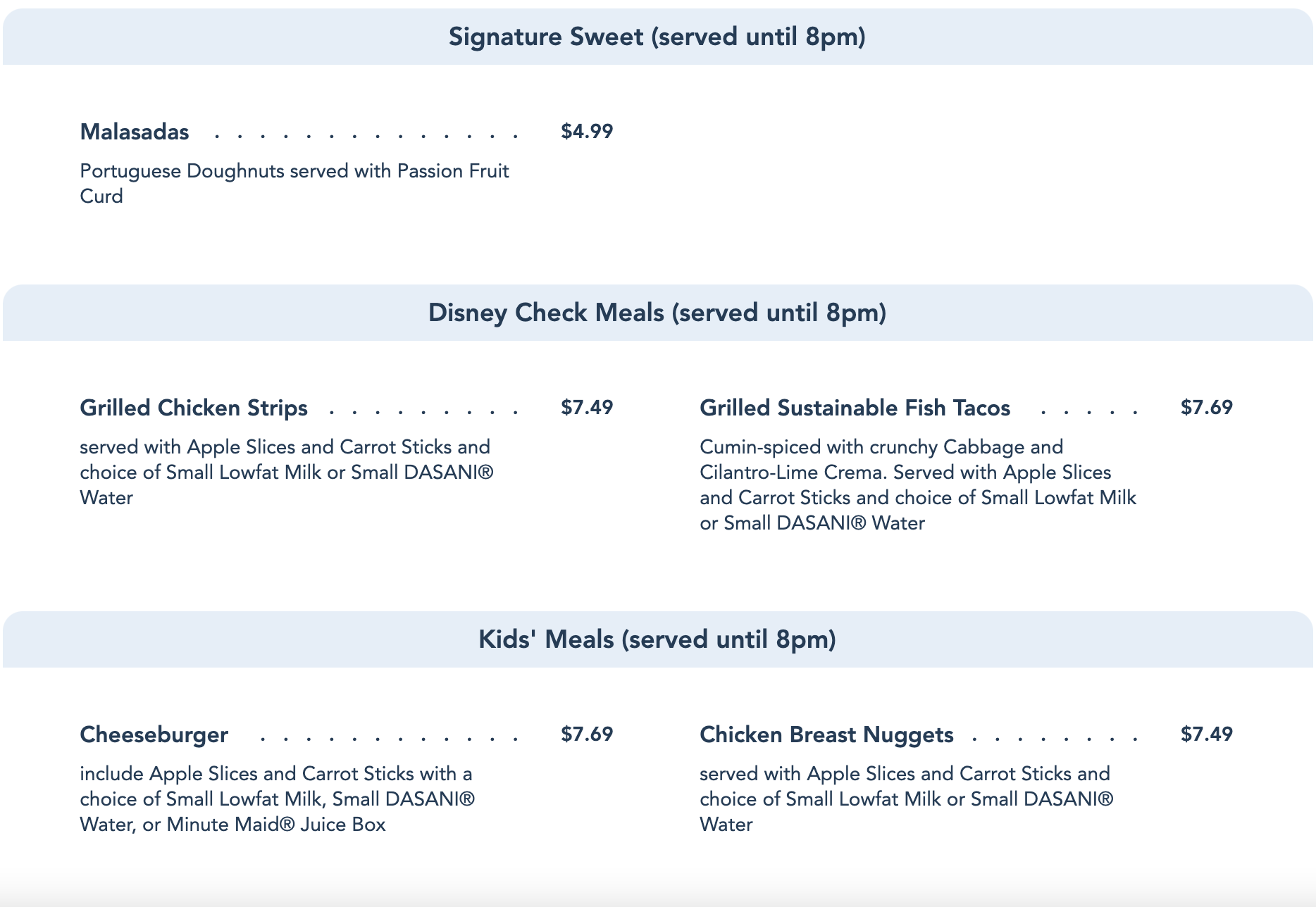Click the $4.99 Malasadas price
Image resolution: width=1316 pixels, height=907 pixels.
pos(587,131)
